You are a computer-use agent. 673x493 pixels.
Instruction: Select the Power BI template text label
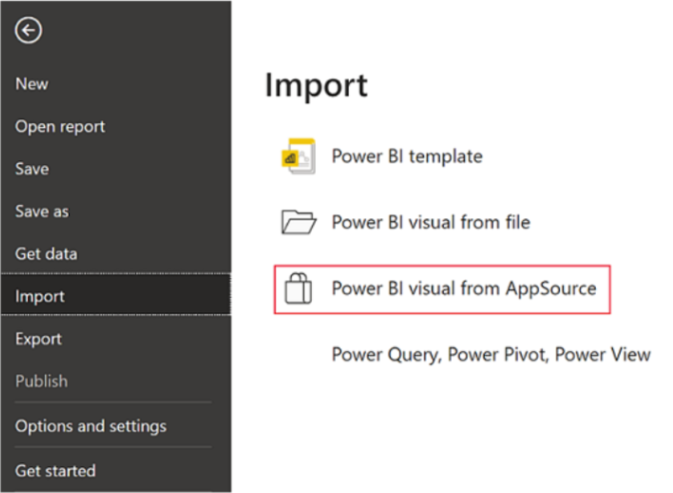[x=406, y=156]
